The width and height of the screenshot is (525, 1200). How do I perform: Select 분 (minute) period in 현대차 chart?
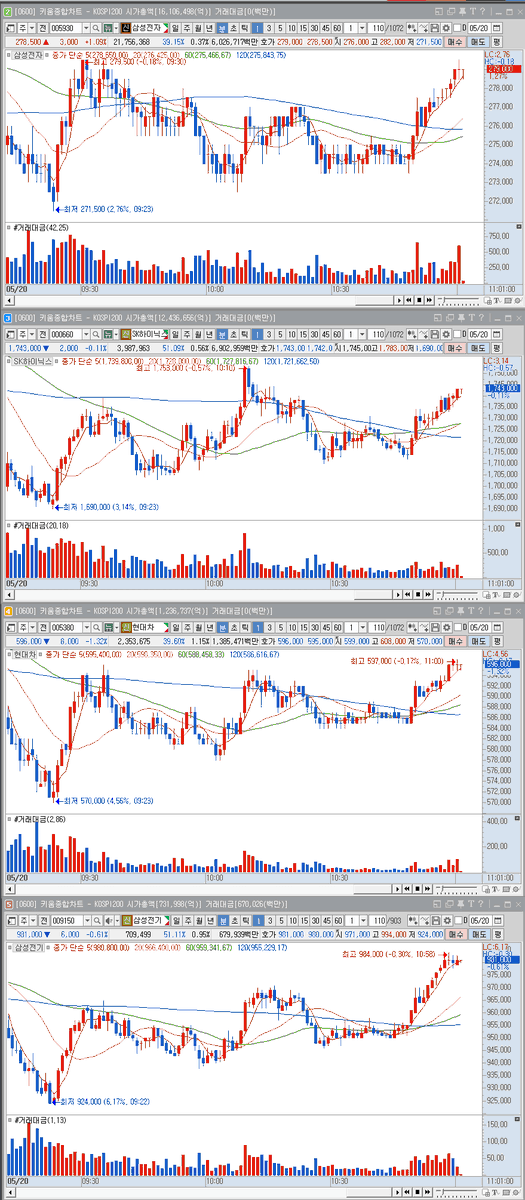[x=221, y=625]
